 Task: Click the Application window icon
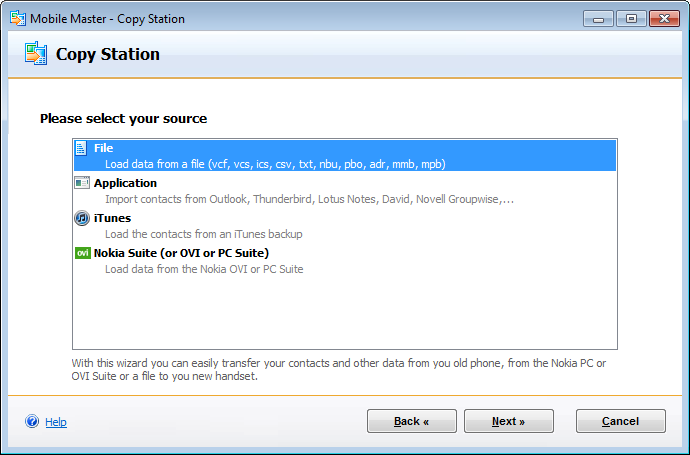[82, 183]
